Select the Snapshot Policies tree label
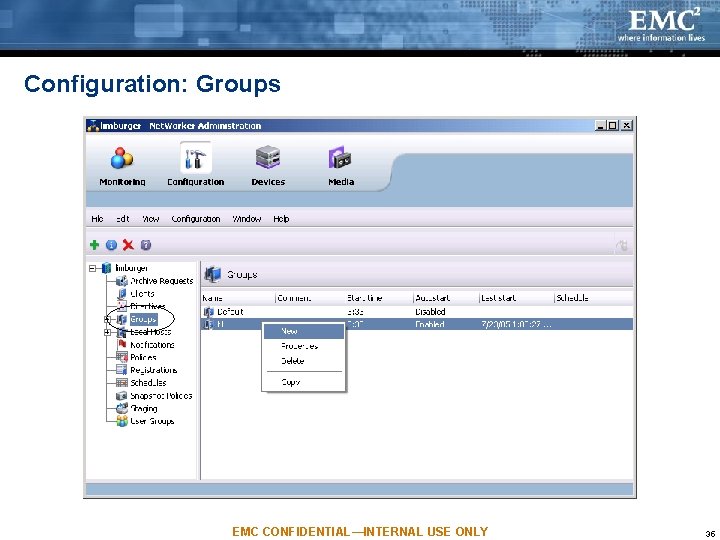The image size is (720, 540). pos(161,395)
